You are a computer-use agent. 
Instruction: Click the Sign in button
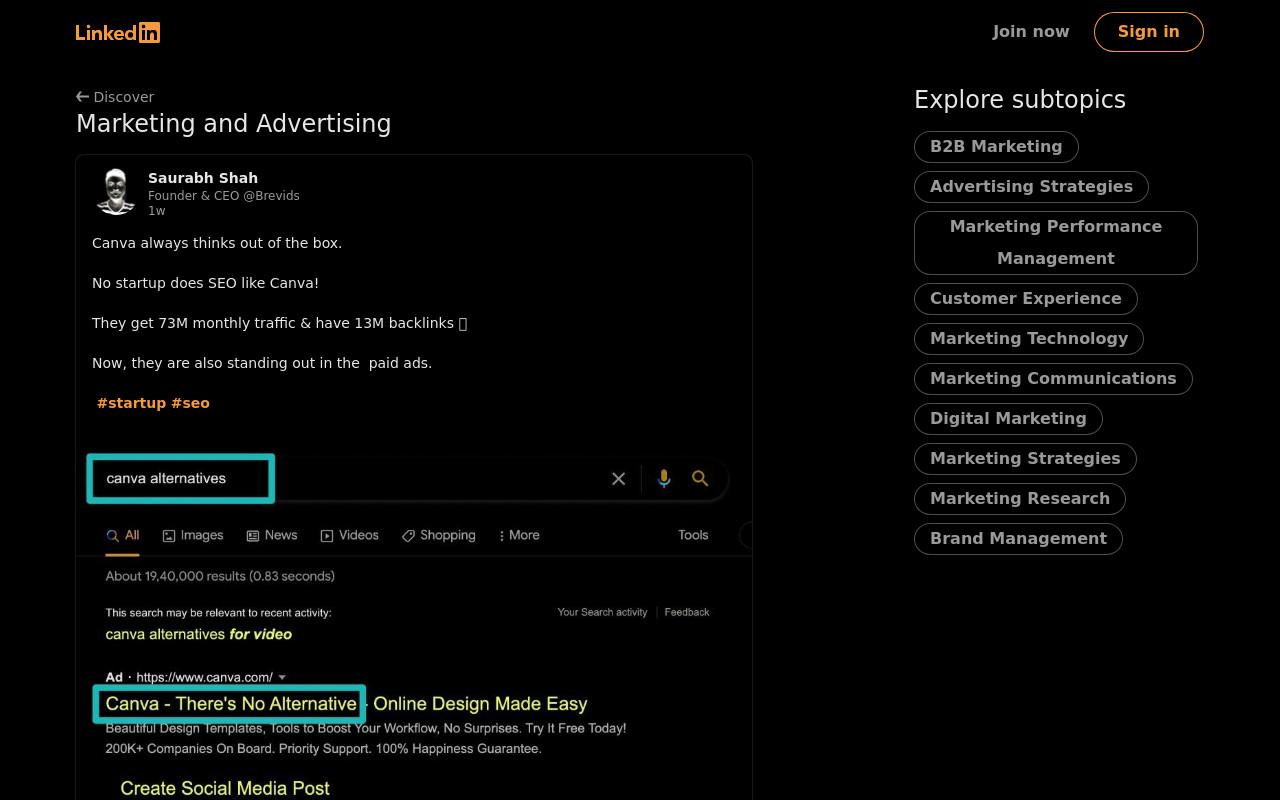1149,32
